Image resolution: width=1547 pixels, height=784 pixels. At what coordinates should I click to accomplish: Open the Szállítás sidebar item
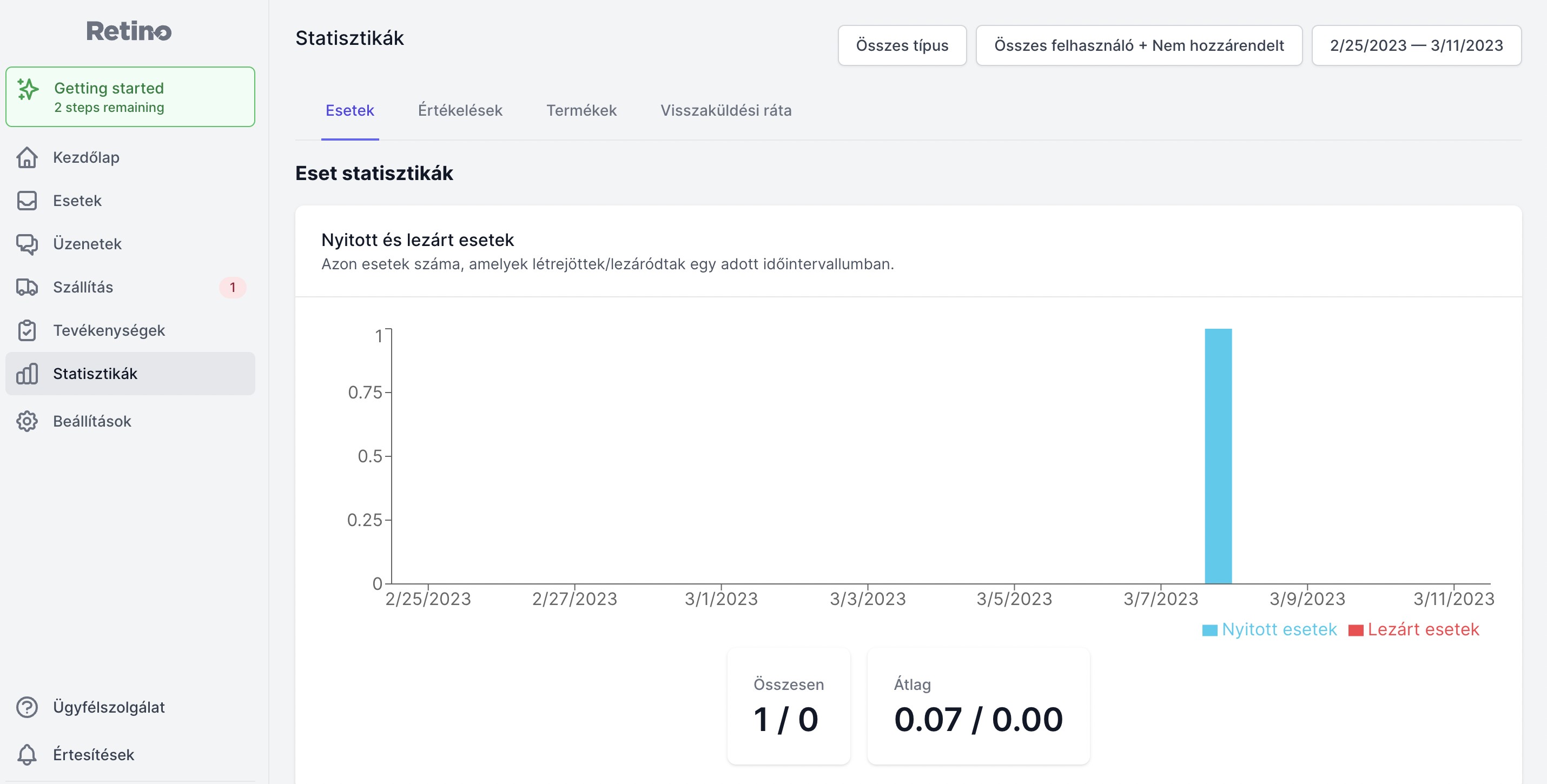click(130, 287)
